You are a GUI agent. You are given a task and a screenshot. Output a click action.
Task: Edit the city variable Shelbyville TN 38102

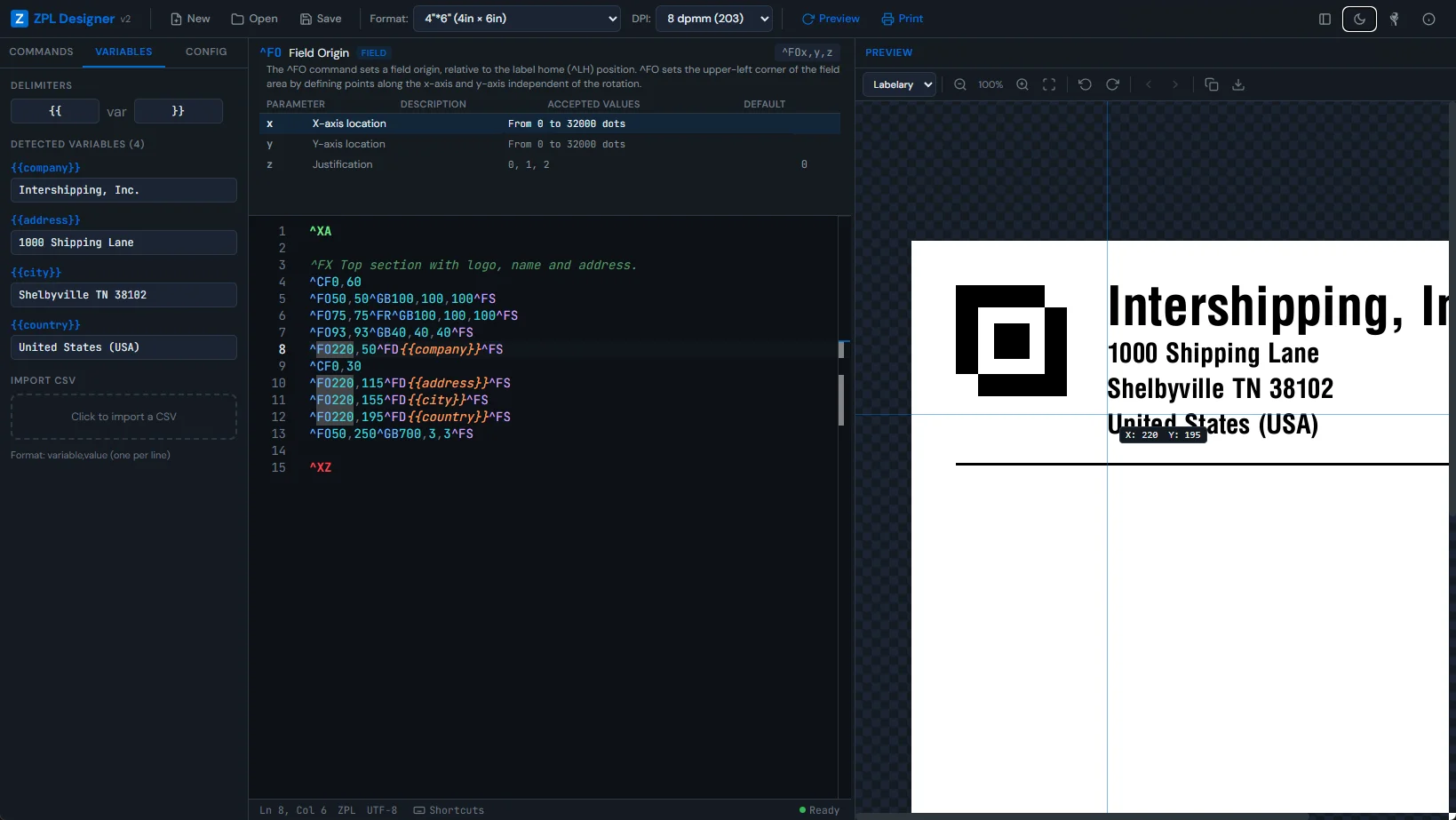pyautogui.click(x=123, y=295)
